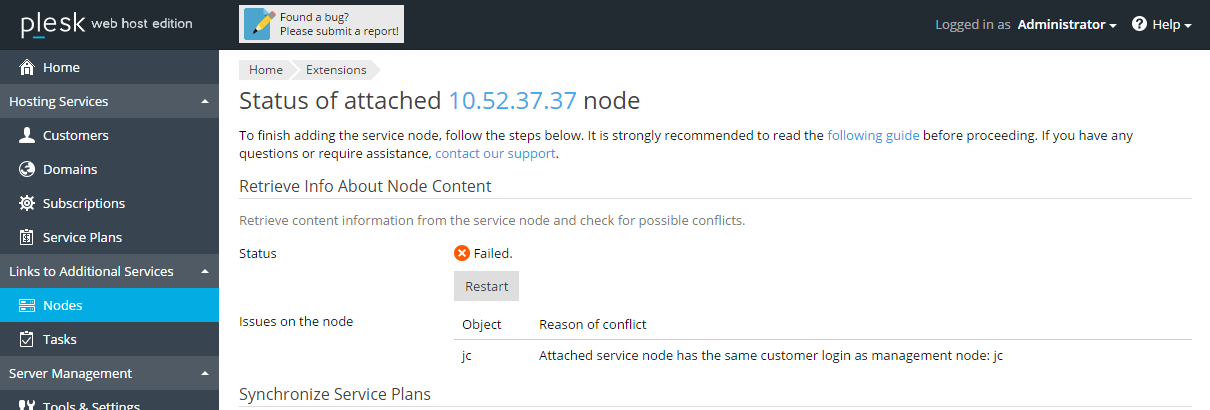Click the contact our support link
Image resolution: width=1210 pixels, height=410 pixels.
495,154
